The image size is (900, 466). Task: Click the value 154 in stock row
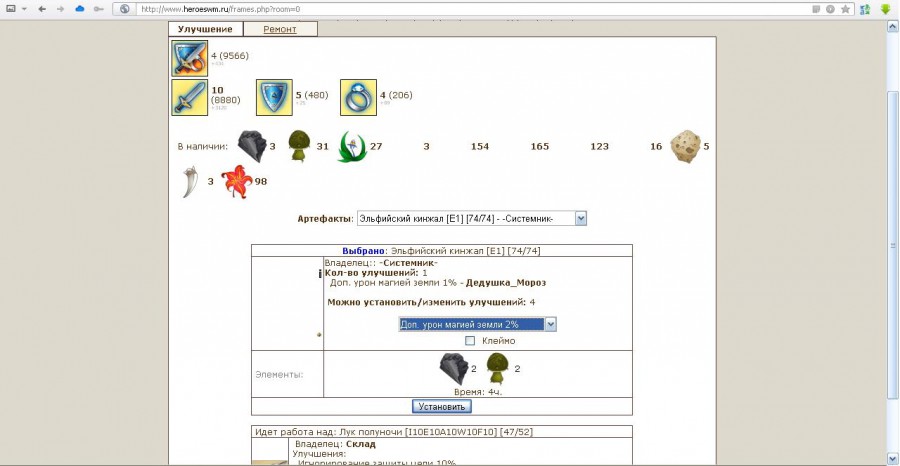pyautogui.click(x=480, y=146)
